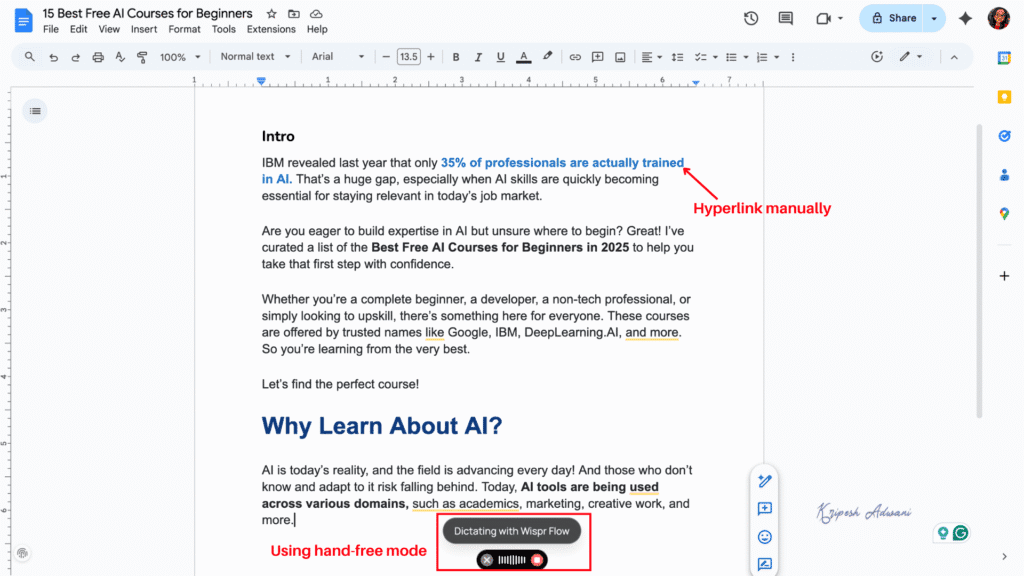The image size is (1024, 576).
Task: Open Share options dropdown arrow
Action: tap(935, 18)
